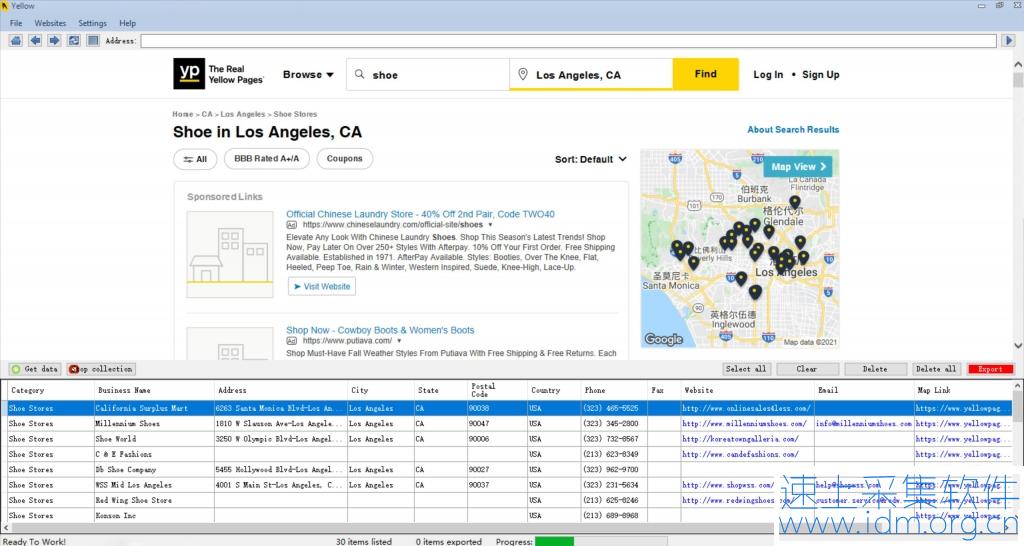Click the Stop collection button
This screenshot has width=1024, height=546.
101,369
